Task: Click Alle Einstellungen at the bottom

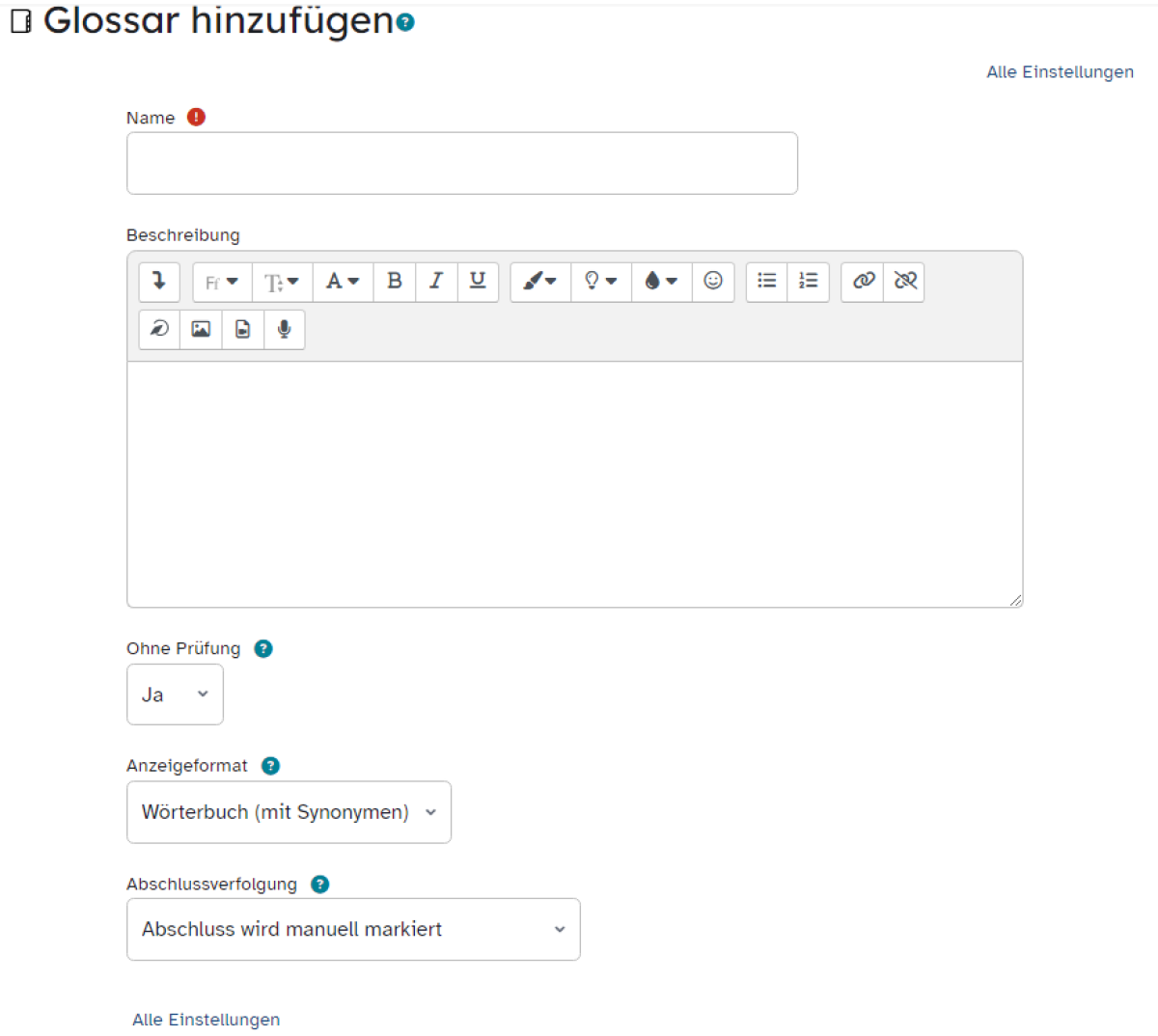Action: tap(206, 1019)
